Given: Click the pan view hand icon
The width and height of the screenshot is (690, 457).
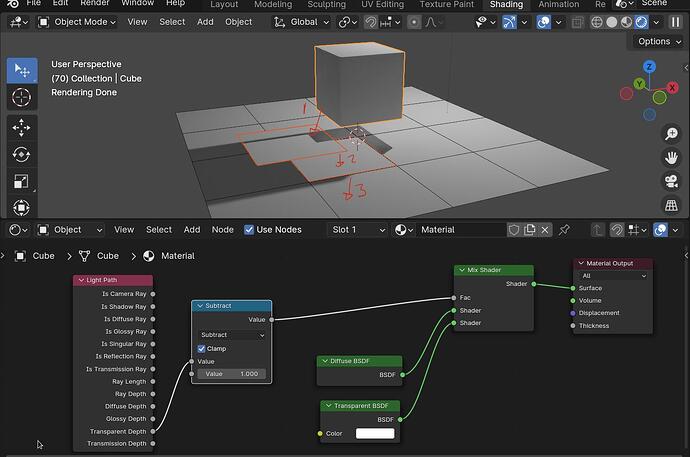Looking at the screenshot, I should (x=671, y=157).
